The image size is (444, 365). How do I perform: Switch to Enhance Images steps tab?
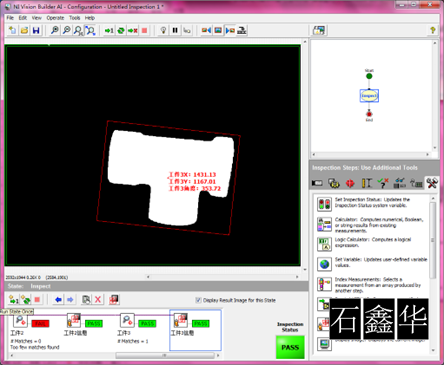coord(333,183)
